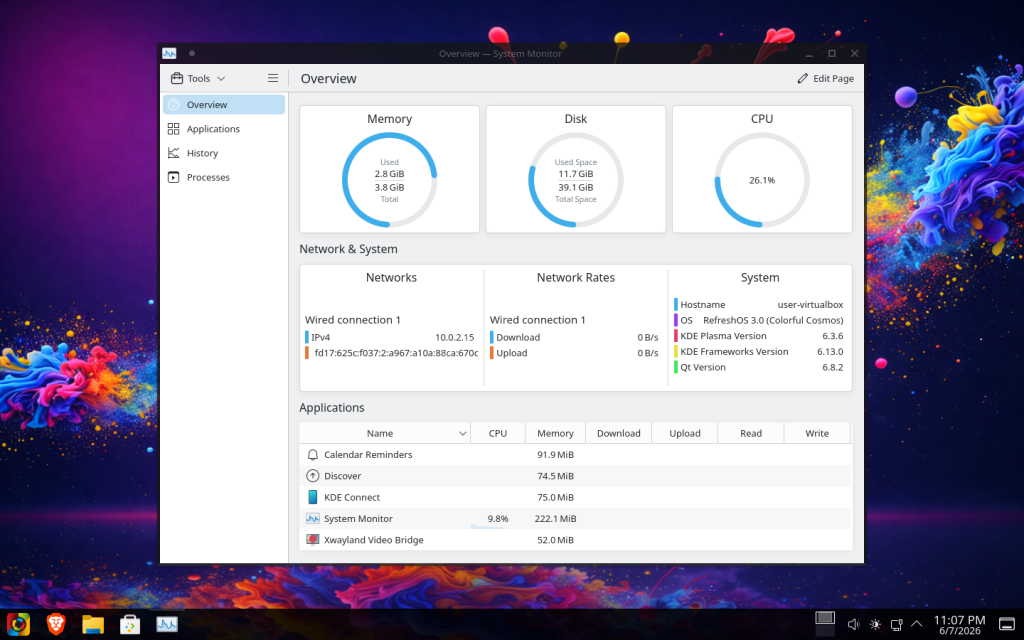Click the Applications grid icon in sidebar
The image size is (1024, 640).
pyautogui.click(x=173, y=129)
